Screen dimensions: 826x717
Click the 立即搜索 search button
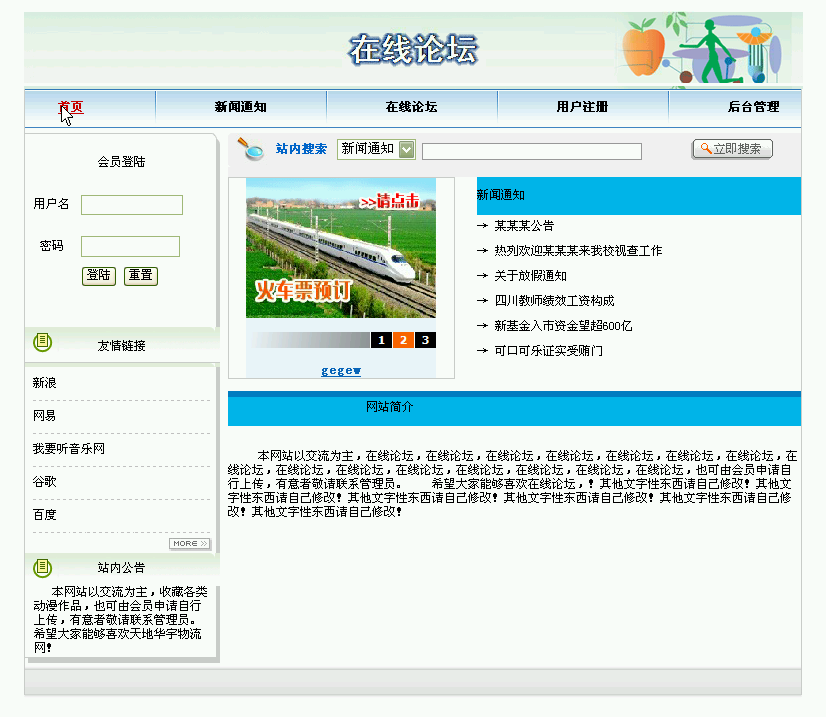pyautogui.click(x=732, y=149)
